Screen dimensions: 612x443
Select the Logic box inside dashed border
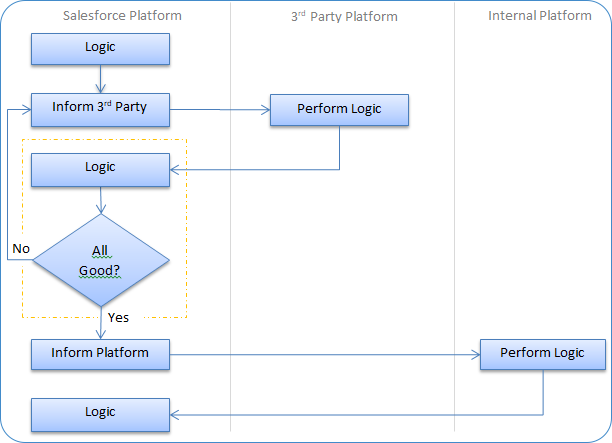(100, 169)
